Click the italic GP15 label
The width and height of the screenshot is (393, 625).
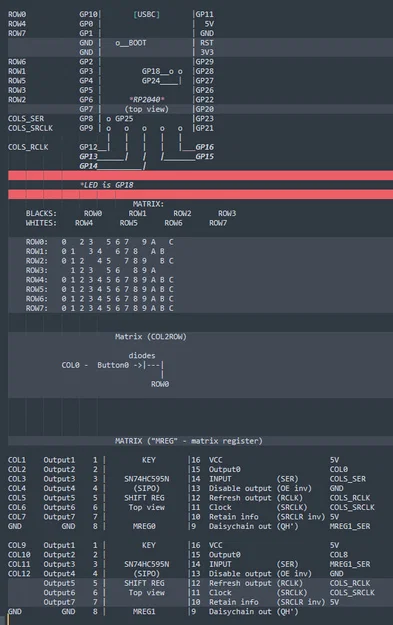204,157
